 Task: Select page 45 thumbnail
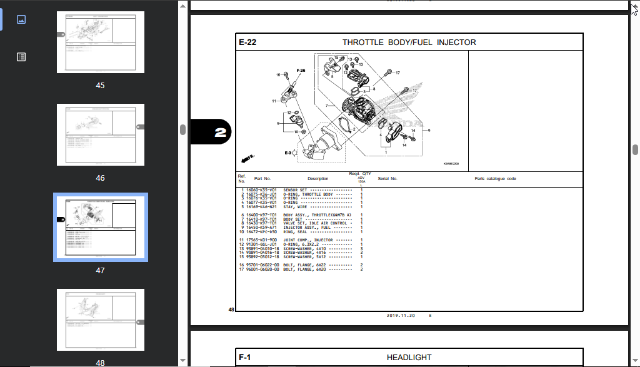click(100, 42)
